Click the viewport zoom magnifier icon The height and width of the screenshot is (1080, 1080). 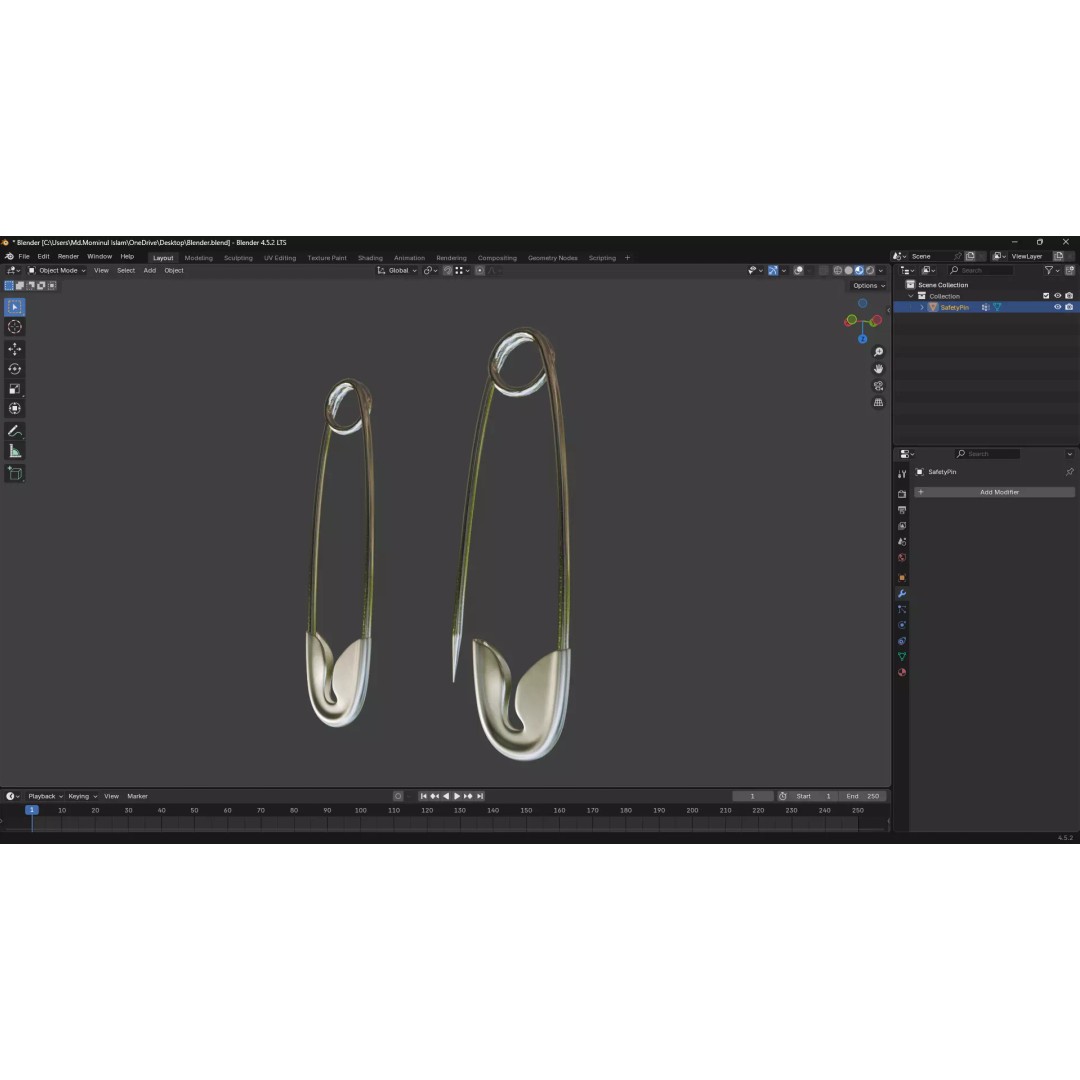click(x=878, y=352)
